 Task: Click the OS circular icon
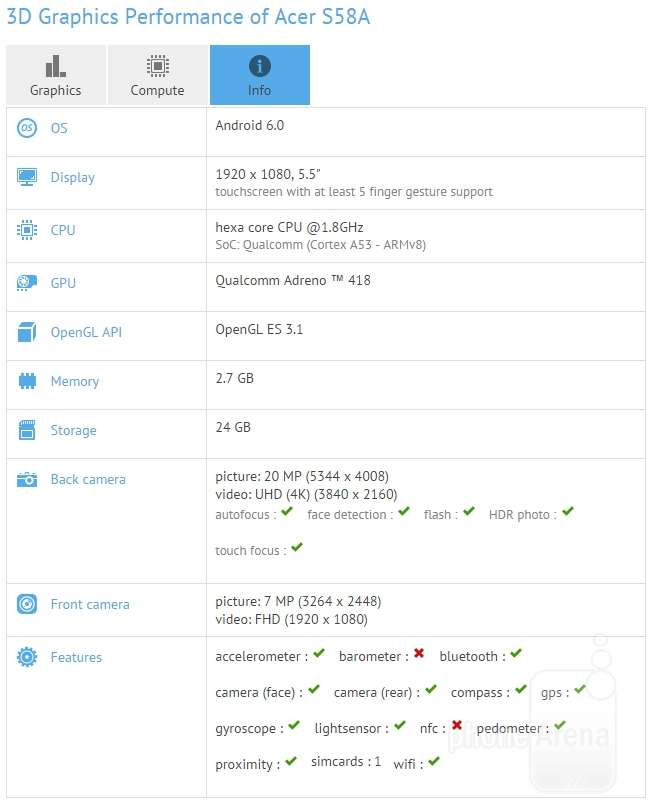pos(27,128)
